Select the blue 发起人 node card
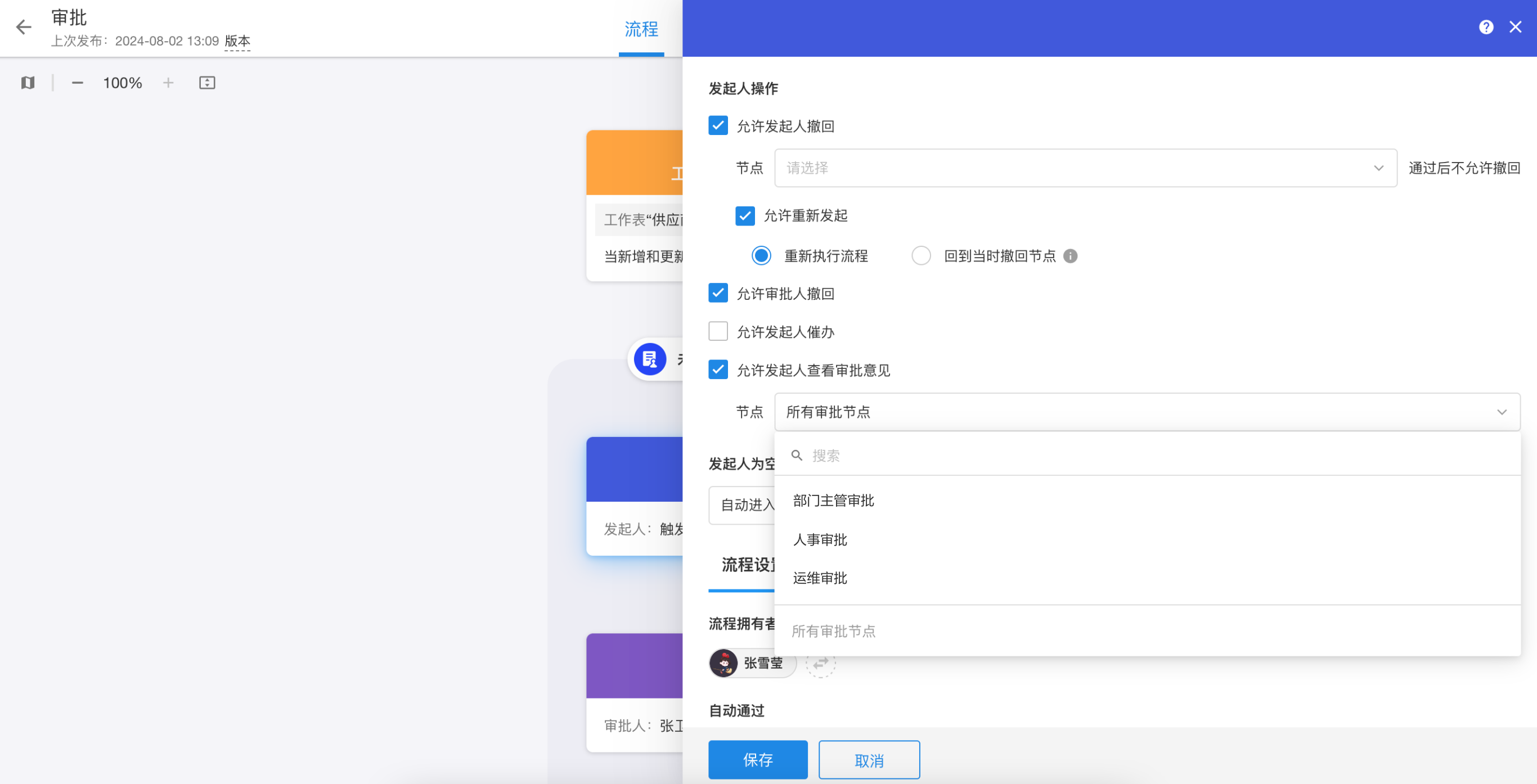The height and width of the screenshot is (784, 1537). point(634,496)
